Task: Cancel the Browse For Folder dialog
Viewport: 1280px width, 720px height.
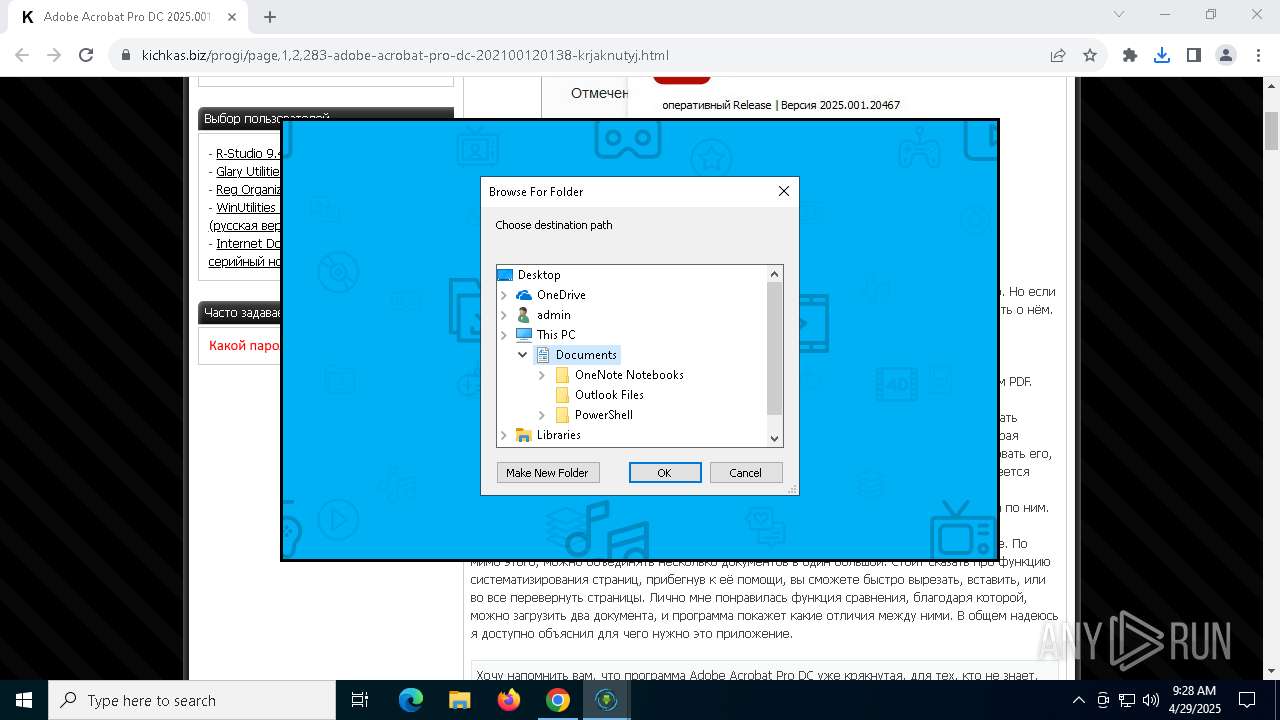Action: [745, 473]
